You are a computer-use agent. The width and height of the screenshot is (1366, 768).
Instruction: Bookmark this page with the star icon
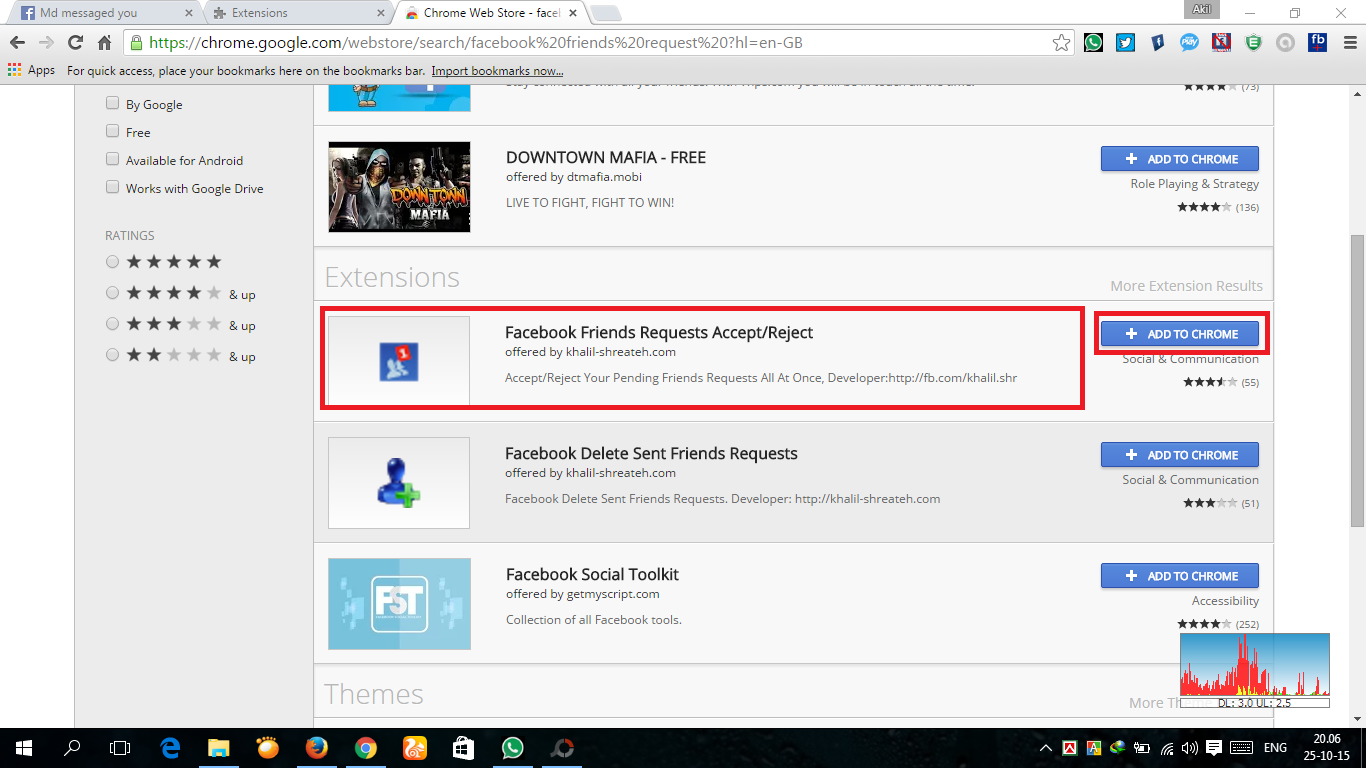pos(1062,43)
